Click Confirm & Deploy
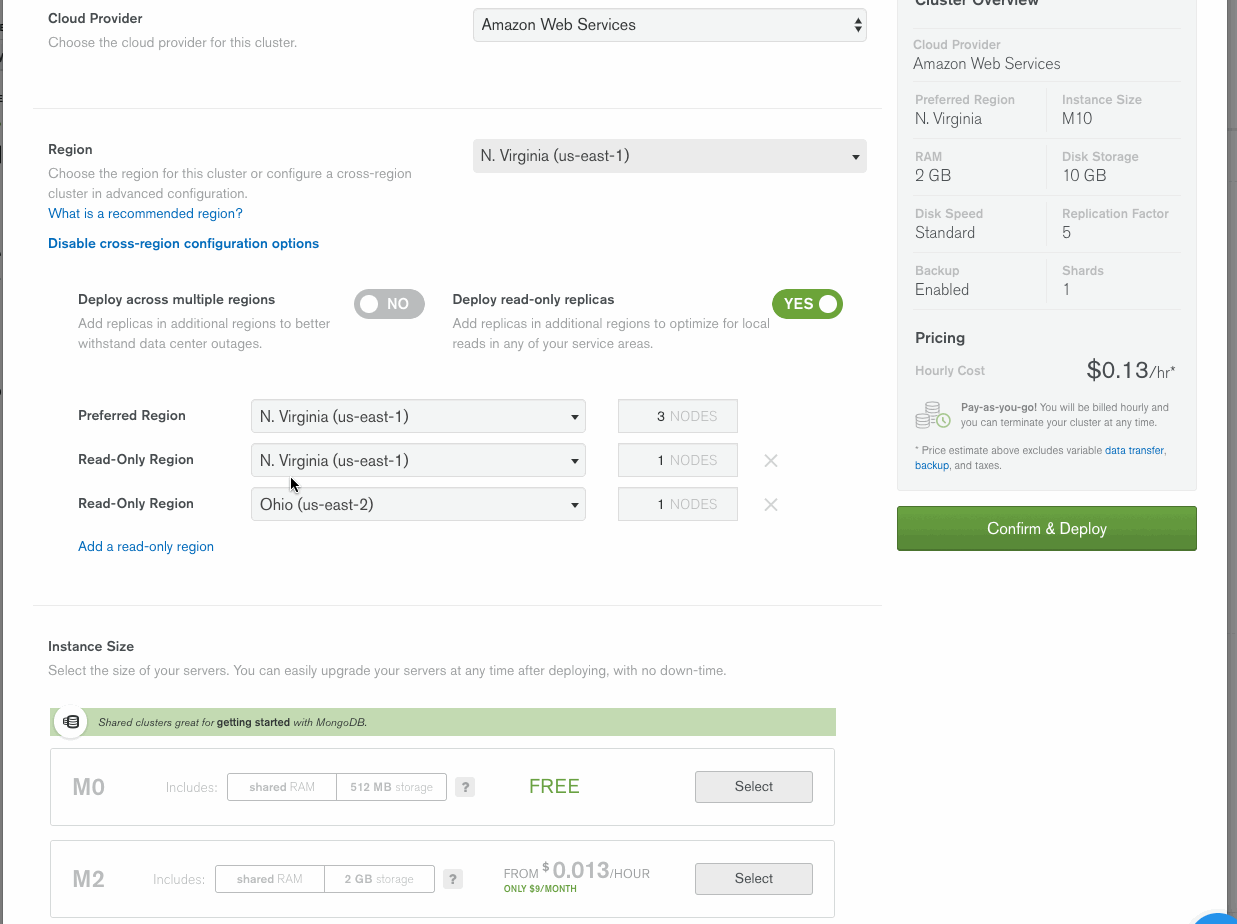Viewport: 1237px width, 924px height. click(1046, 528)
